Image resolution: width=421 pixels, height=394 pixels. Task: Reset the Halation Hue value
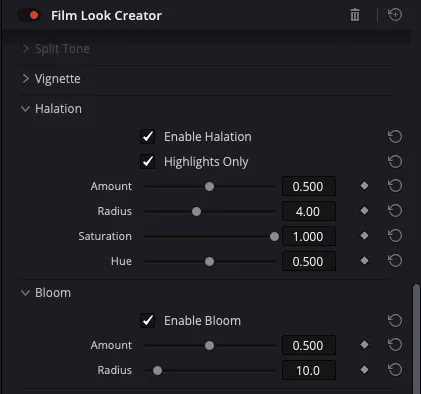click(x=395, y=261)
